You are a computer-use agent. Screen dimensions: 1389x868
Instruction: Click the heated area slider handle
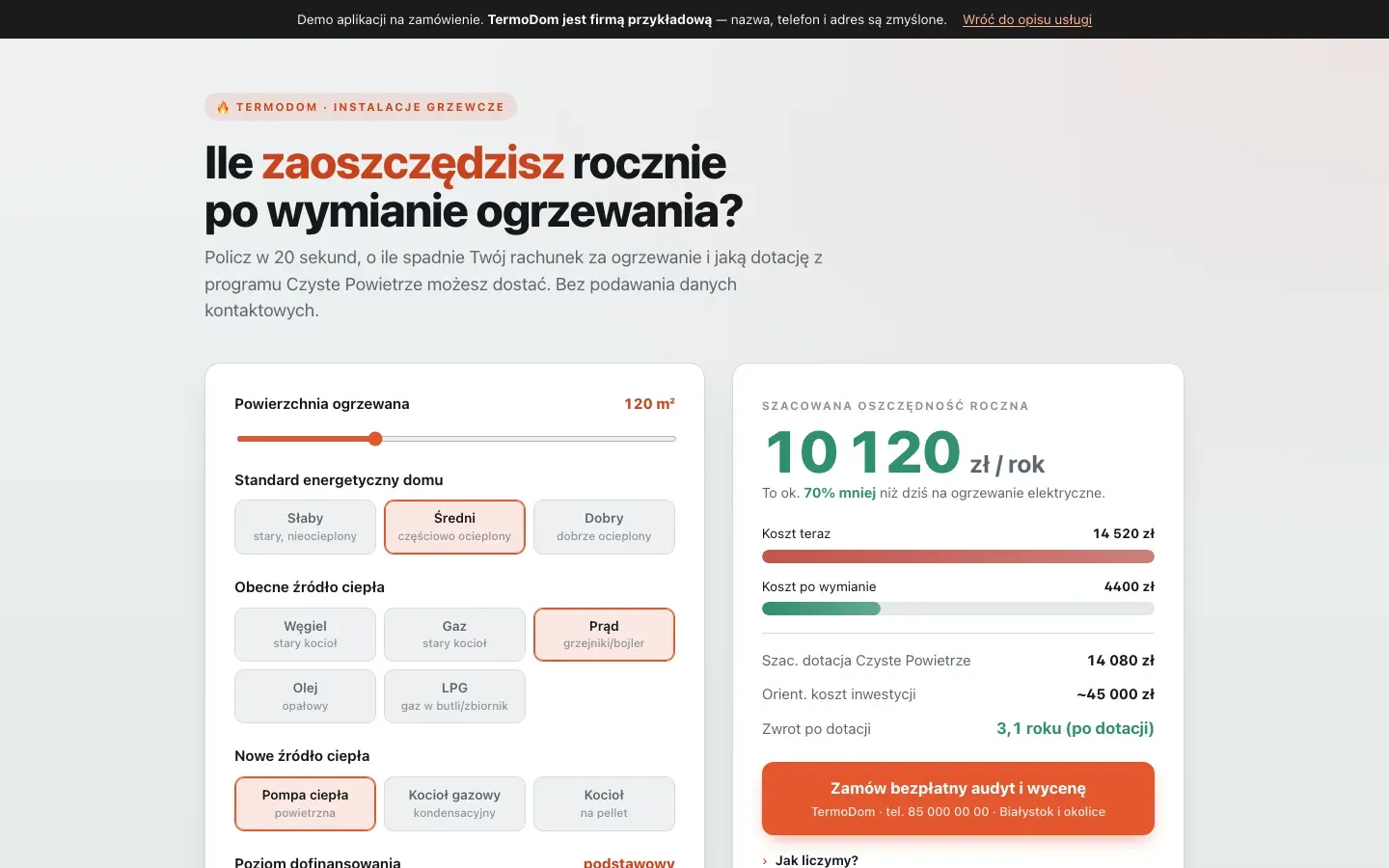(375, 439)
